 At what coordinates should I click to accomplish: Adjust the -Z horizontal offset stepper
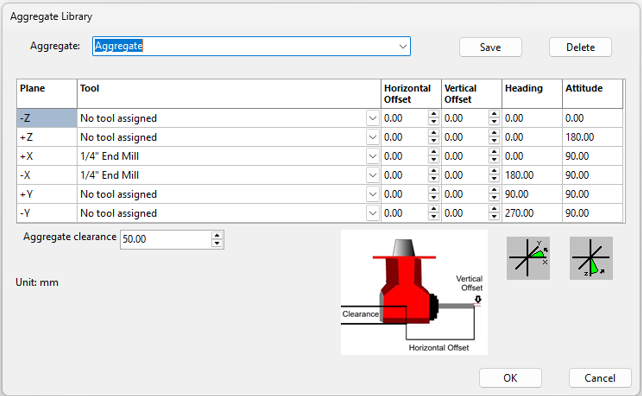434,118
